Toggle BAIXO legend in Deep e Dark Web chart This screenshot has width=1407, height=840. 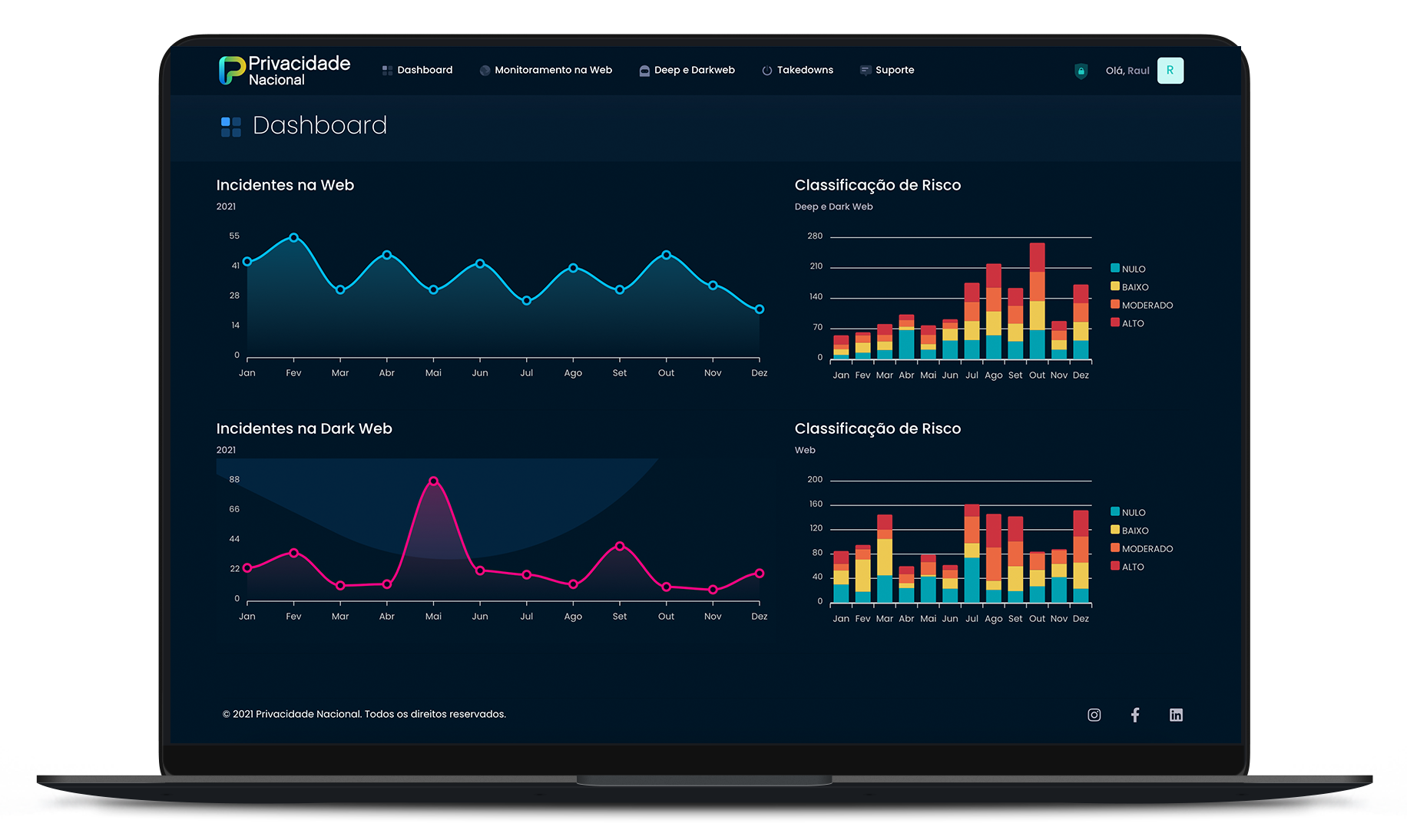1130,286
